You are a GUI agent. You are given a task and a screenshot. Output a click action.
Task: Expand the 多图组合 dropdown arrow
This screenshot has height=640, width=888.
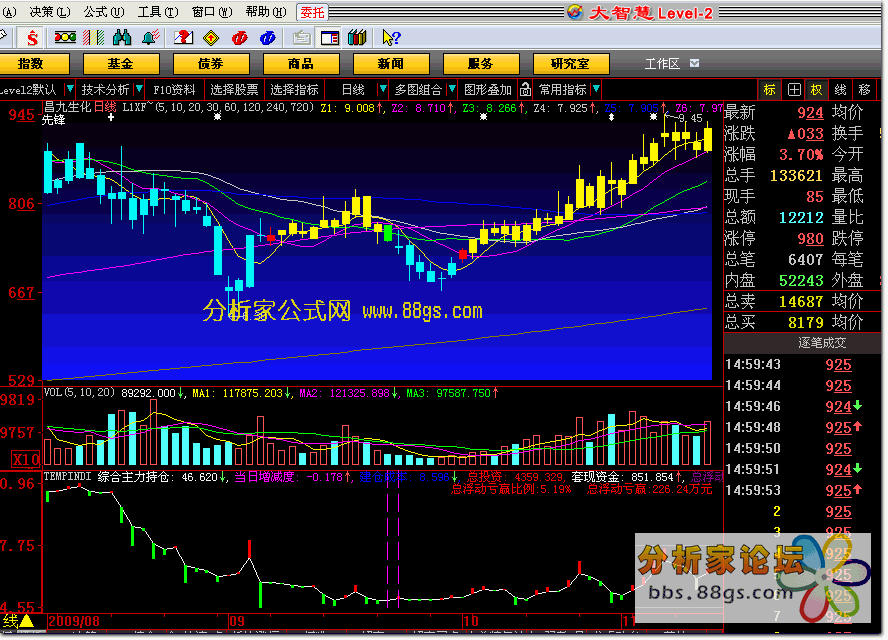[452, 89]
